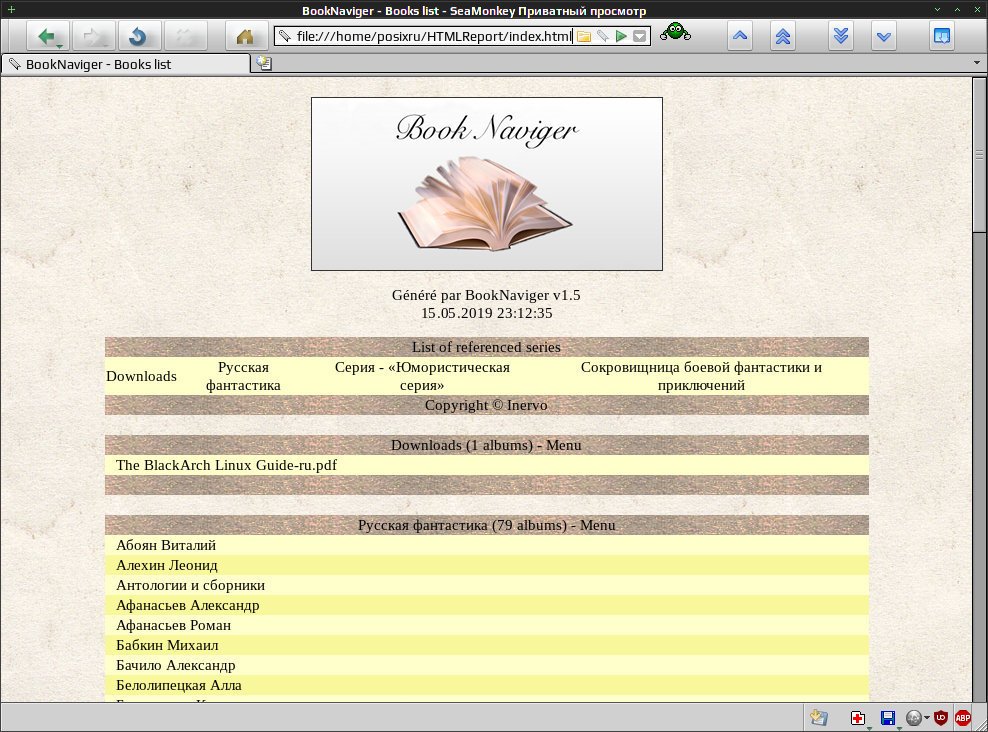Click the gray globe status bar icon
988x732 pixels.
click(x=914, y=718)
